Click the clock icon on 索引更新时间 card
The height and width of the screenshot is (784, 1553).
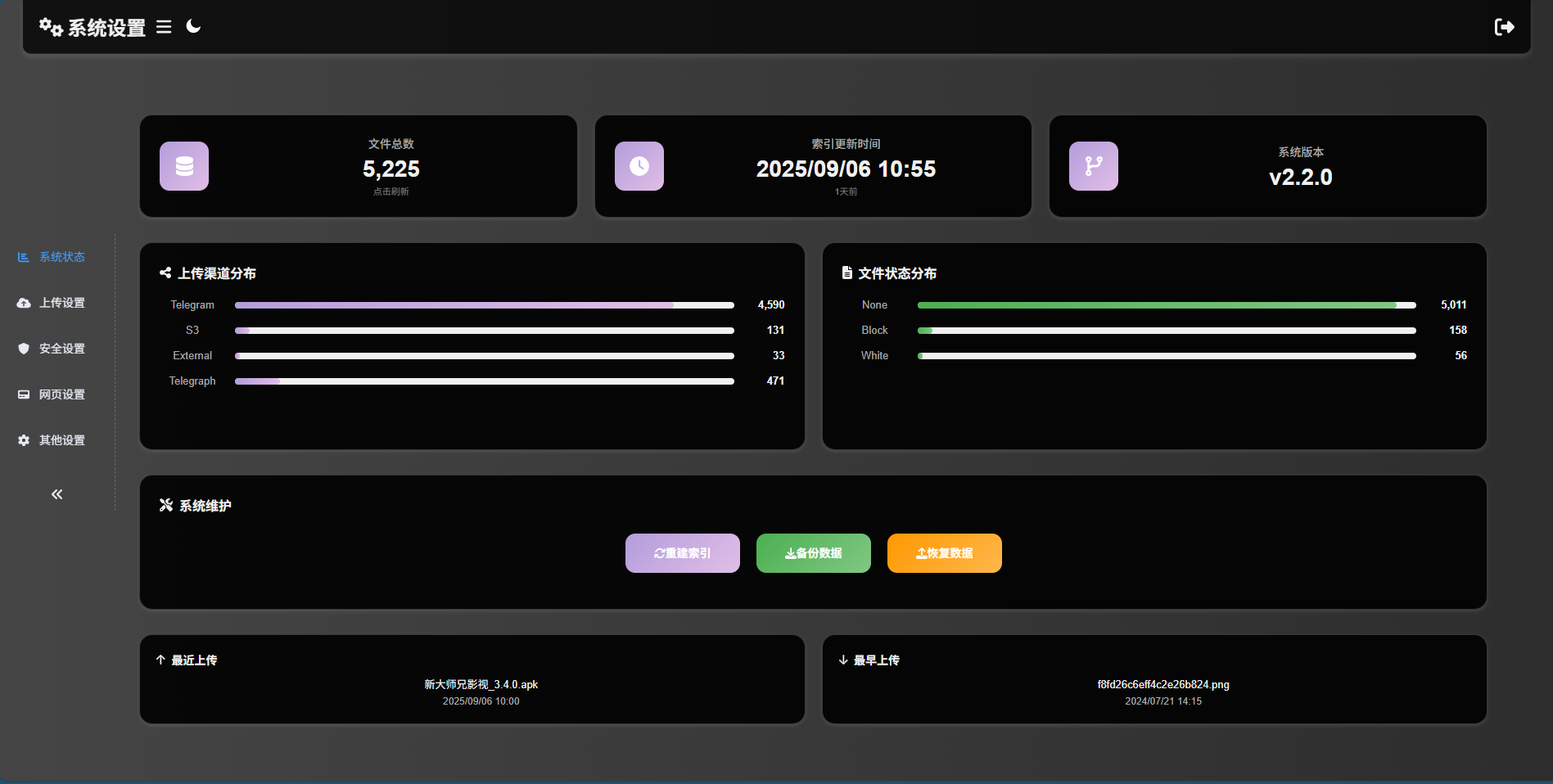pyautogui.click(x=639, y=166)
